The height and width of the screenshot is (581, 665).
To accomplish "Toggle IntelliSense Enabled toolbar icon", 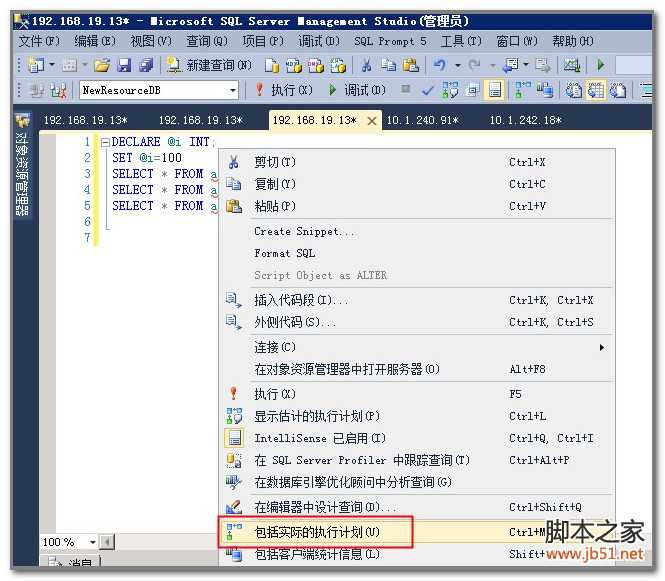I will click(x=495, y=90).
